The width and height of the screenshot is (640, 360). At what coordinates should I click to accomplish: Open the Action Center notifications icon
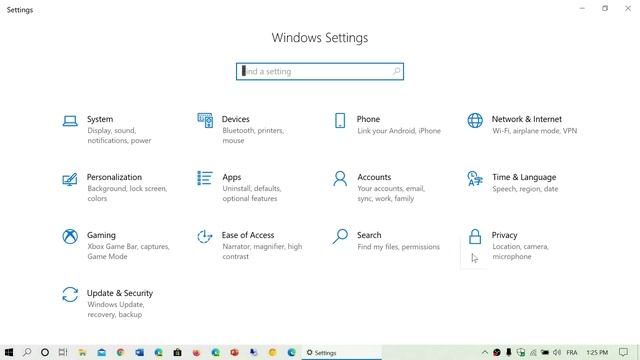(623, 352)
